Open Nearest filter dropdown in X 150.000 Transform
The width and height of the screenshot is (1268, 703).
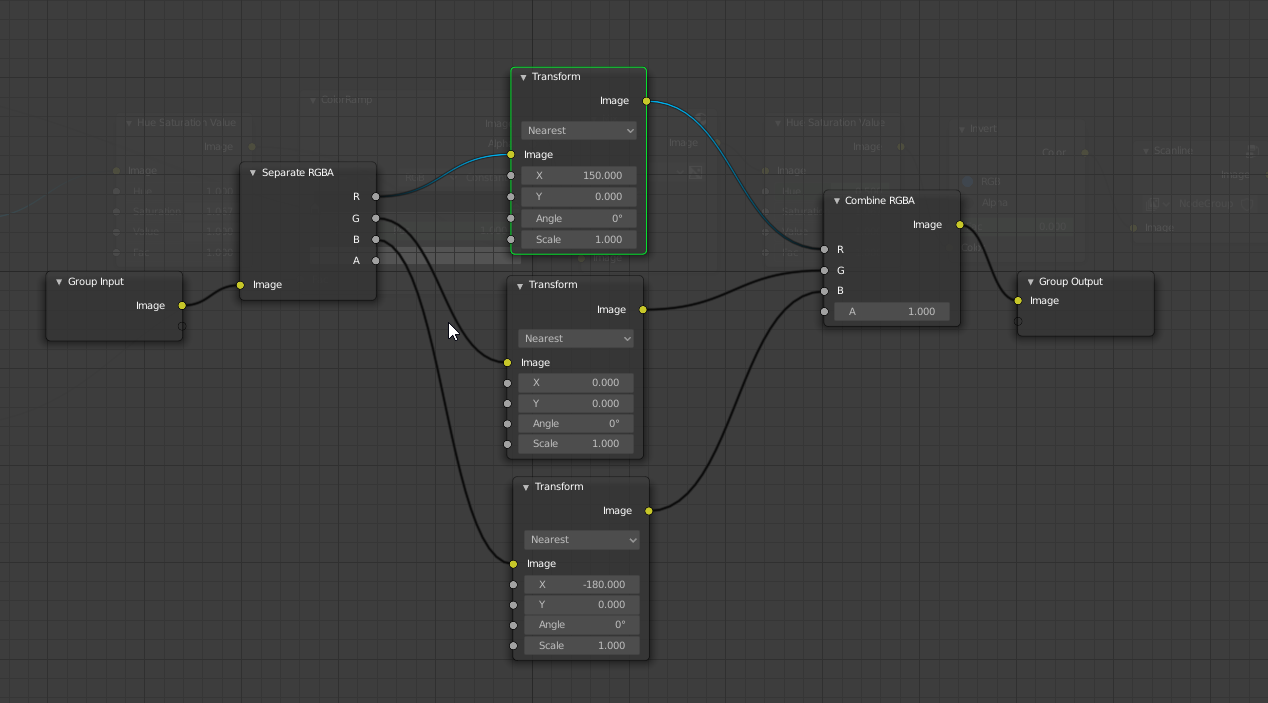pos(579,130)
